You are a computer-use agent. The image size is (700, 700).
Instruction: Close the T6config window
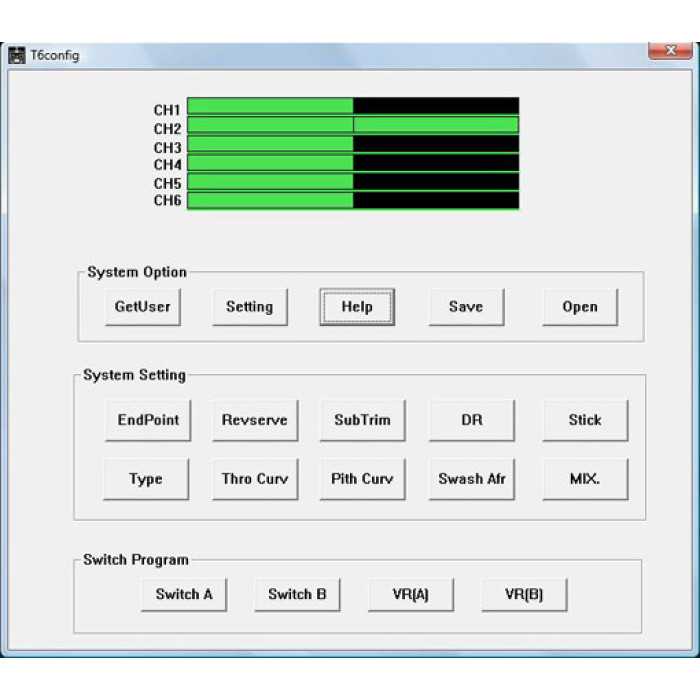click(668, 50)
